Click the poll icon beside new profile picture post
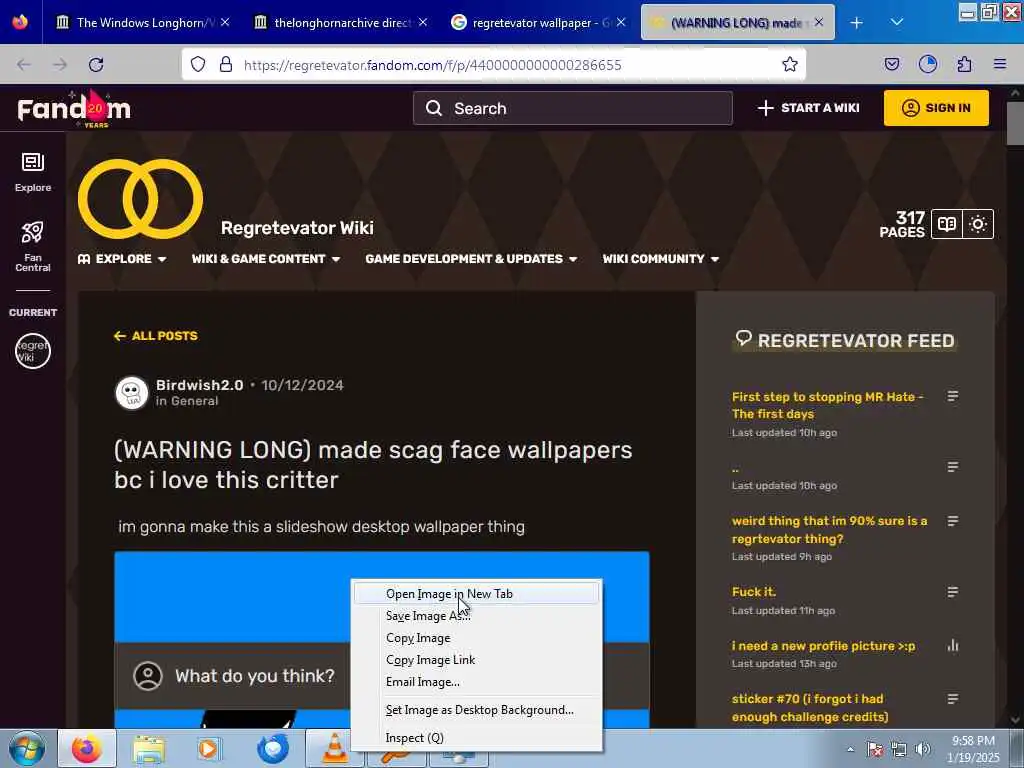This screenshot has height=768, width=1024. coord(953,646)
